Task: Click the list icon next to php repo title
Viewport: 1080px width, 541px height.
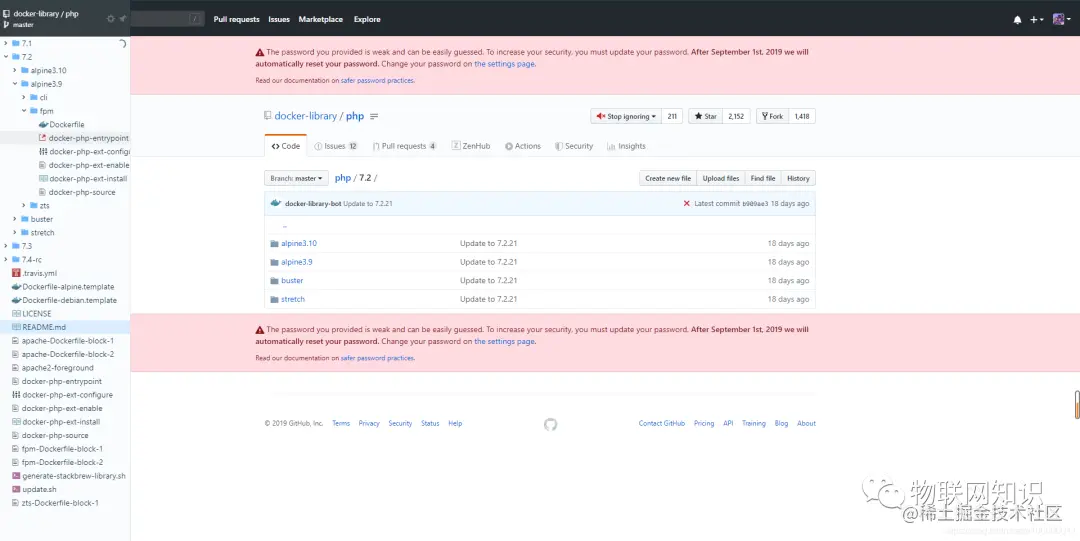Action: tap(374, 116)
